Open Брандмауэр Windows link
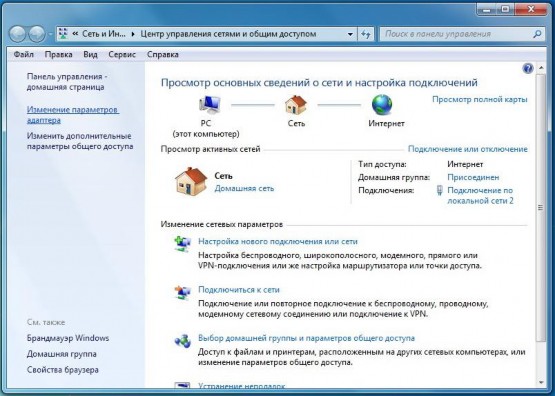555x396 pixels. click(x=68, y=338)
